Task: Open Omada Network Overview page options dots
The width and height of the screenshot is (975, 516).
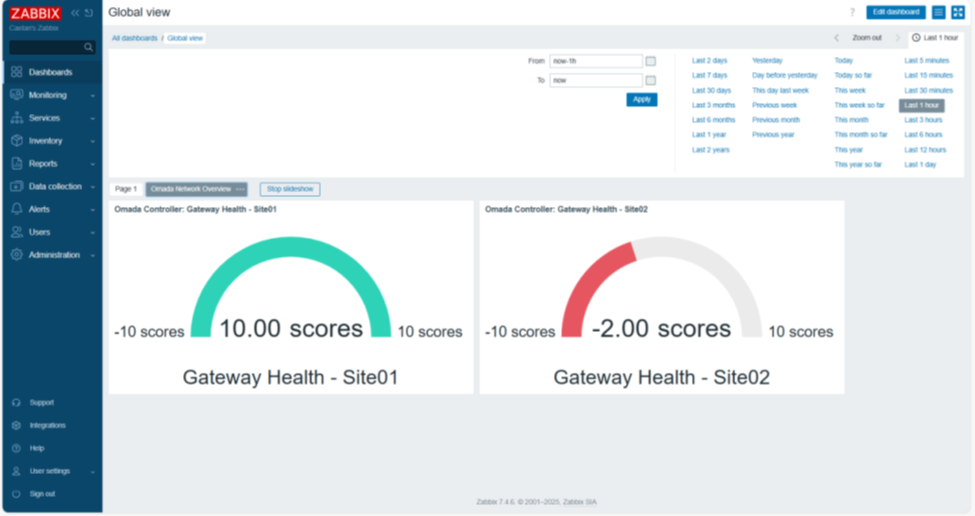Action: [240, 189]
